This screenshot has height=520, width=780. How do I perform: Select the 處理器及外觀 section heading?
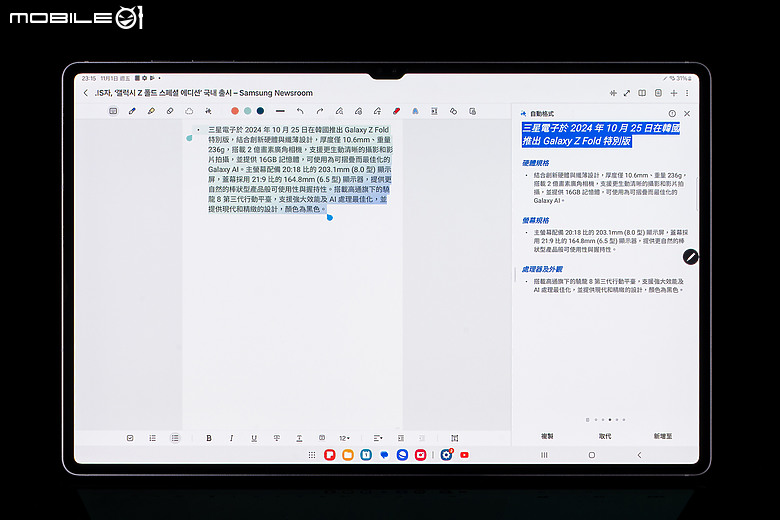coord(542,269)
